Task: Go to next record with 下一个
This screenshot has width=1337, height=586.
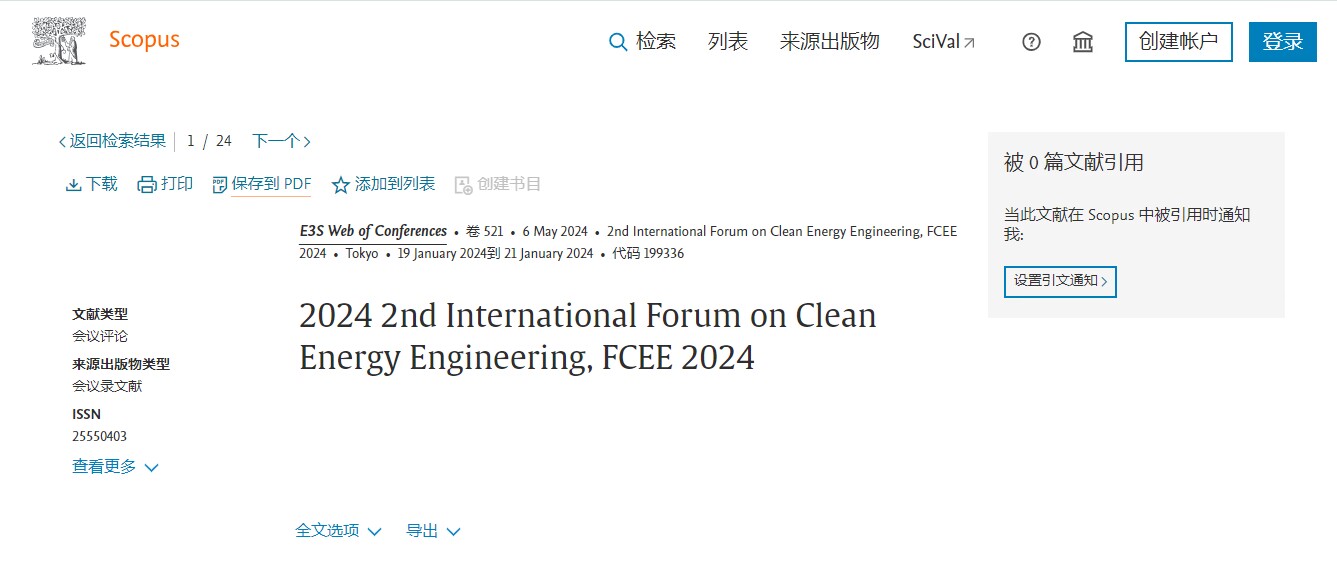Action: (281, 141)
